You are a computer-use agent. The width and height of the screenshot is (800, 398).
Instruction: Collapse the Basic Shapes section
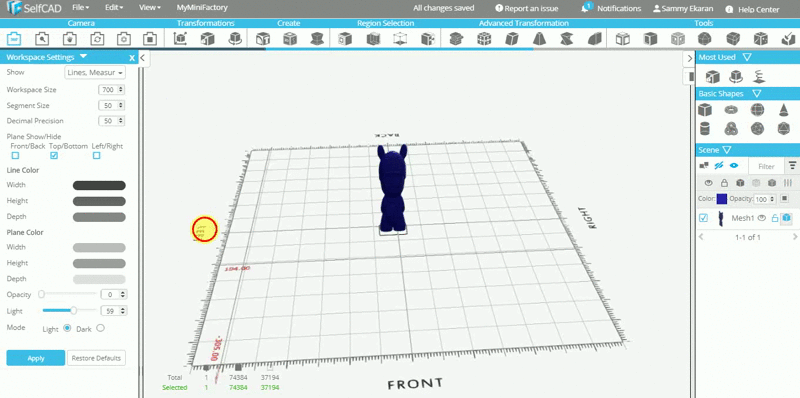(x=757, y=94)
